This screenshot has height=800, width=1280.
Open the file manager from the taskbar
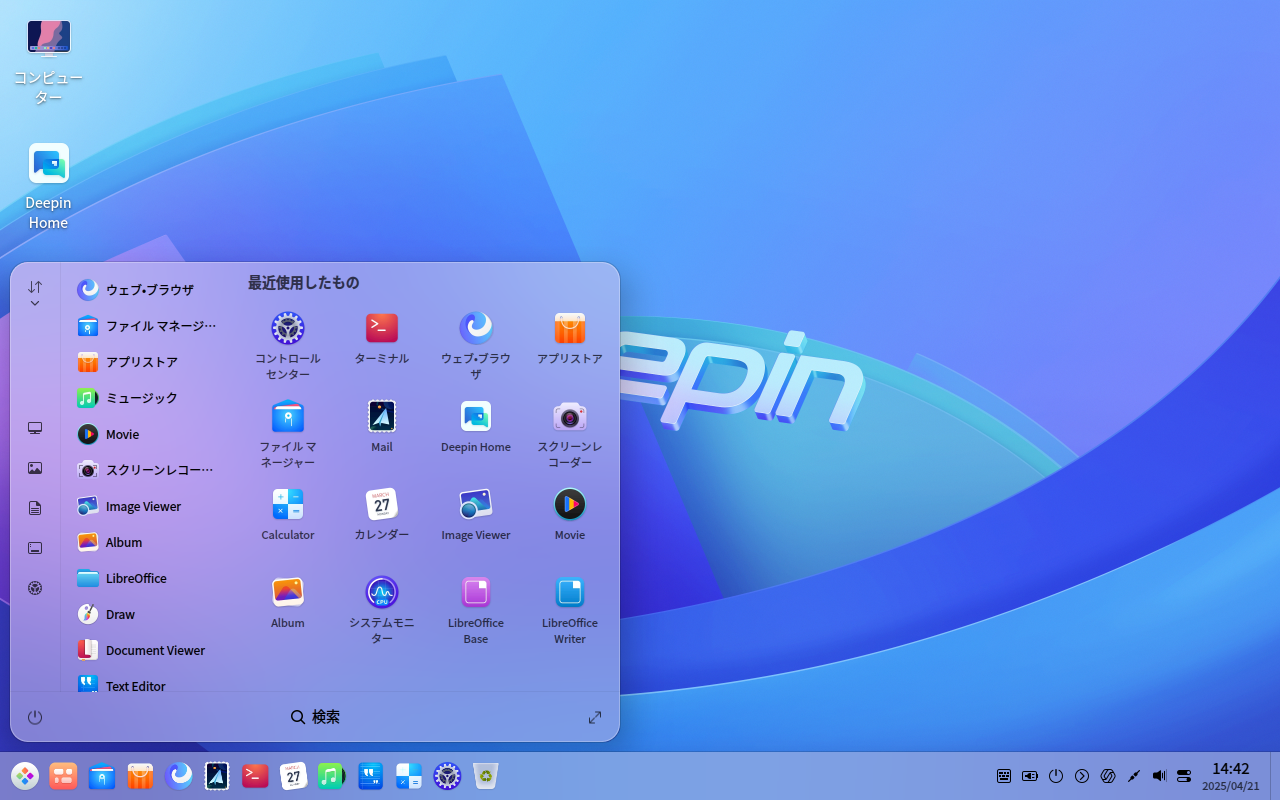tap(102, 776)
